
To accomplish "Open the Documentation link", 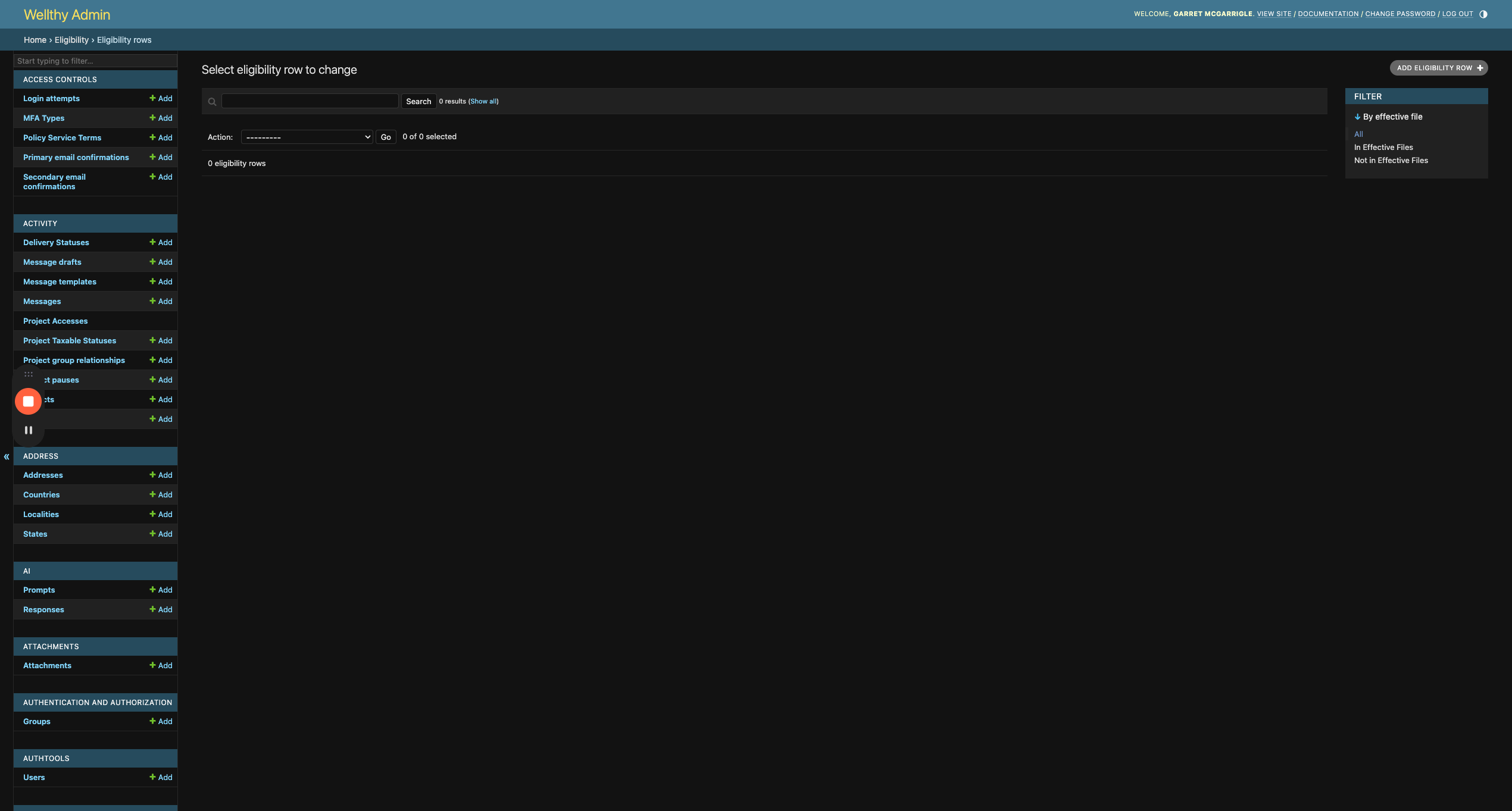I will 1328,14.
